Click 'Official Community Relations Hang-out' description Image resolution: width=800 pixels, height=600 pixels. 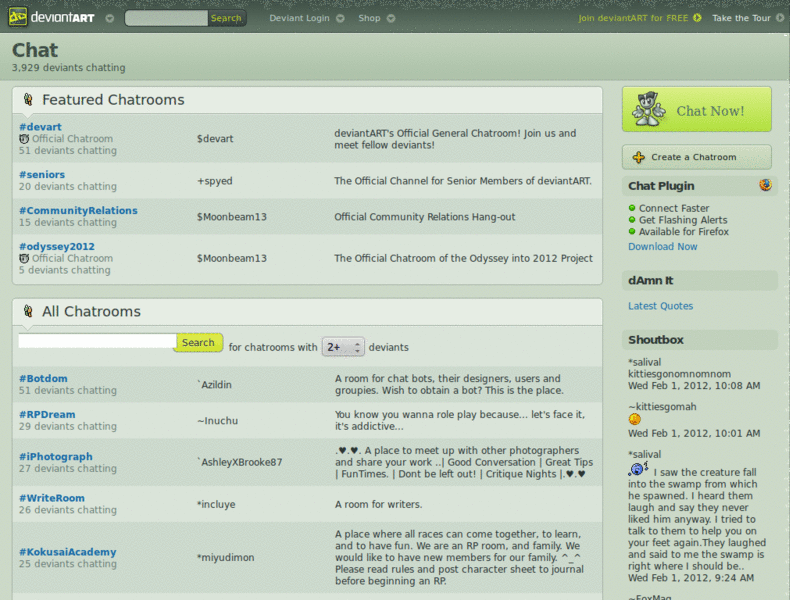point(425,217)
